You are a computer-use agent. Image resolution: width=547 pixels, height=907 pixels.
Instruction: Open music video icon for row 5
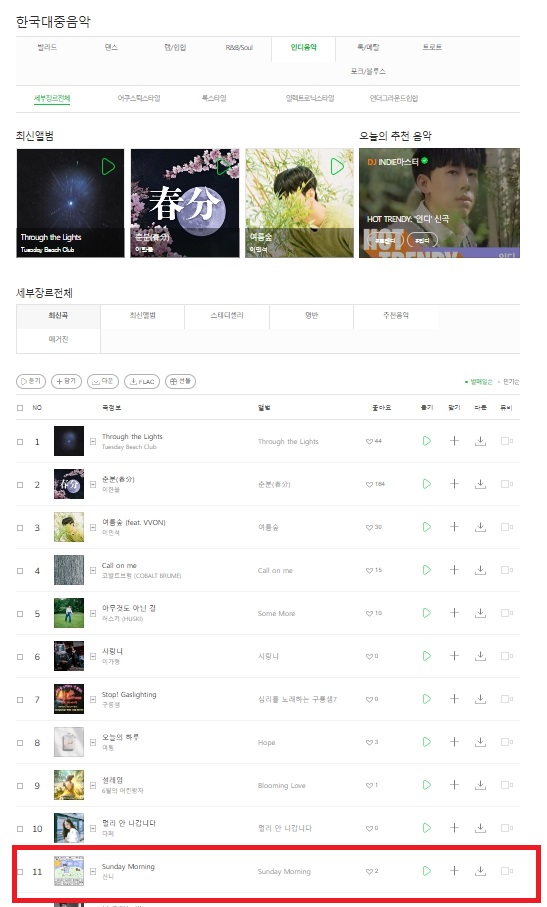505,613
